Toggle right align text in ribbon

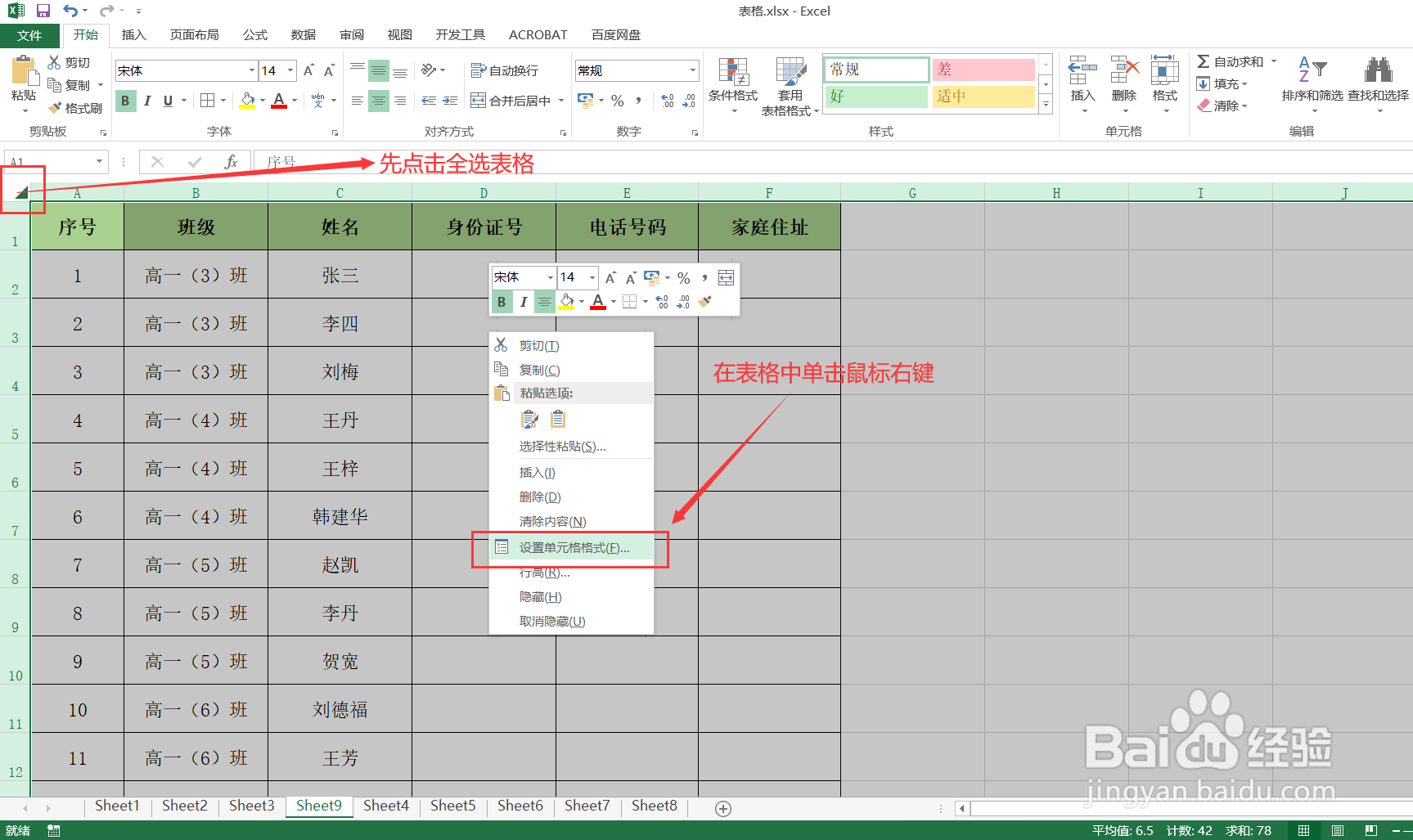coord(400,101)
